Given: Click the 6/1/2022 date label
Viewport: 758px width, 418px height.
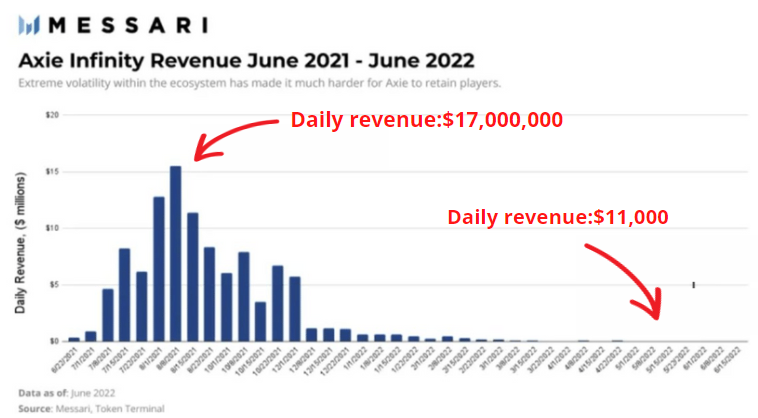Looking at the screenshot, I should (x=696, y=358).
